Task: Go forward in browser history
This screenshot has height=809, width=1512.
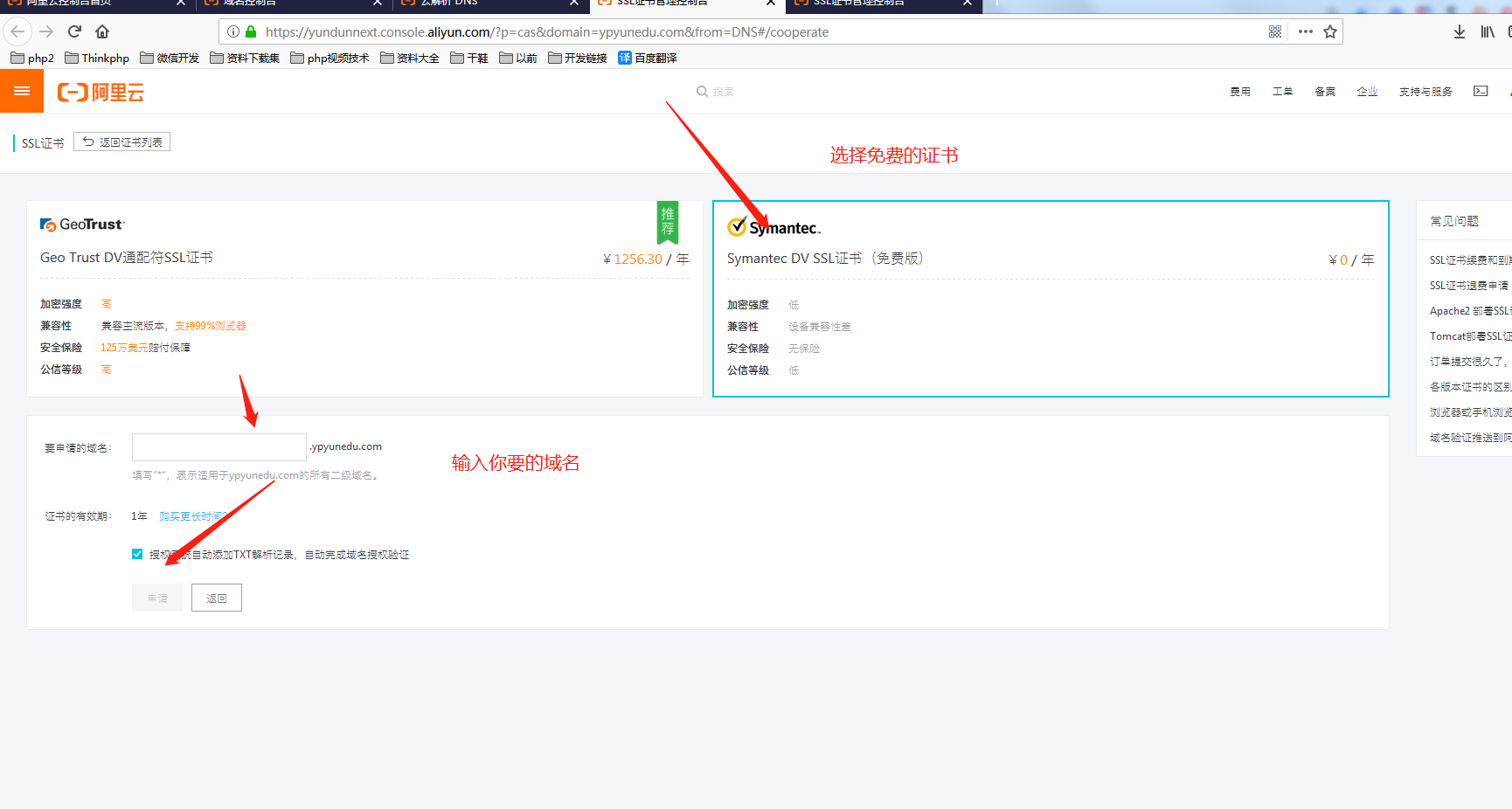Action: [x=46, y=32]
